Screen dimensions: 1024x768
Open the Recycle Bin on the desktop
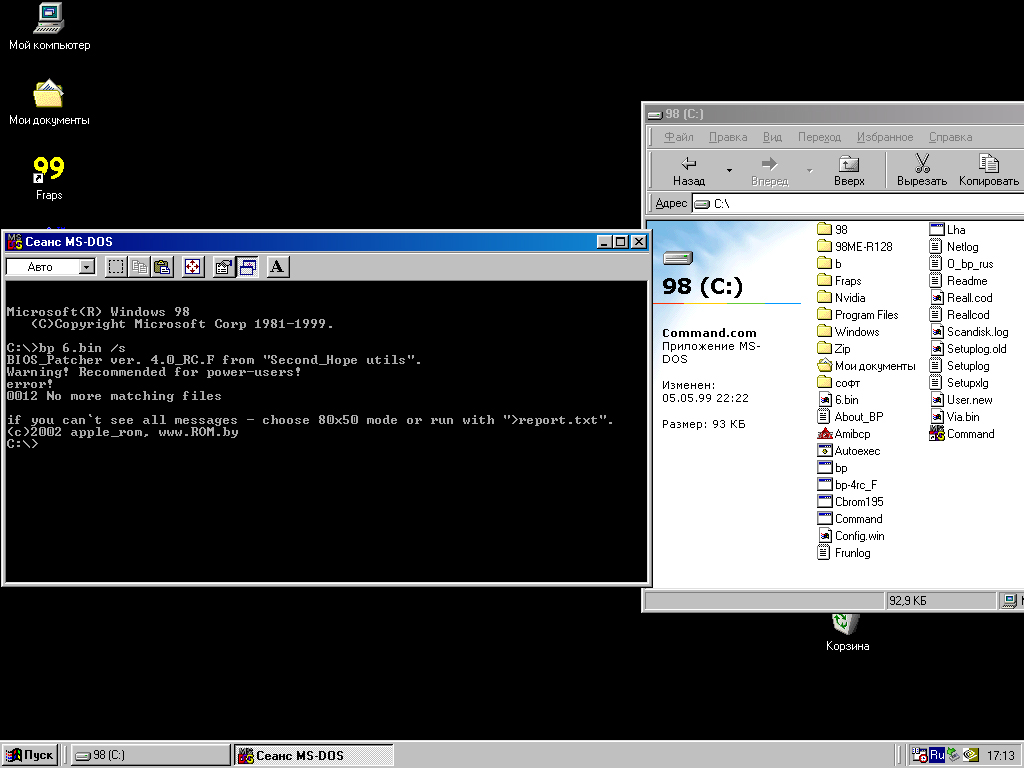[x=847, y=632]
